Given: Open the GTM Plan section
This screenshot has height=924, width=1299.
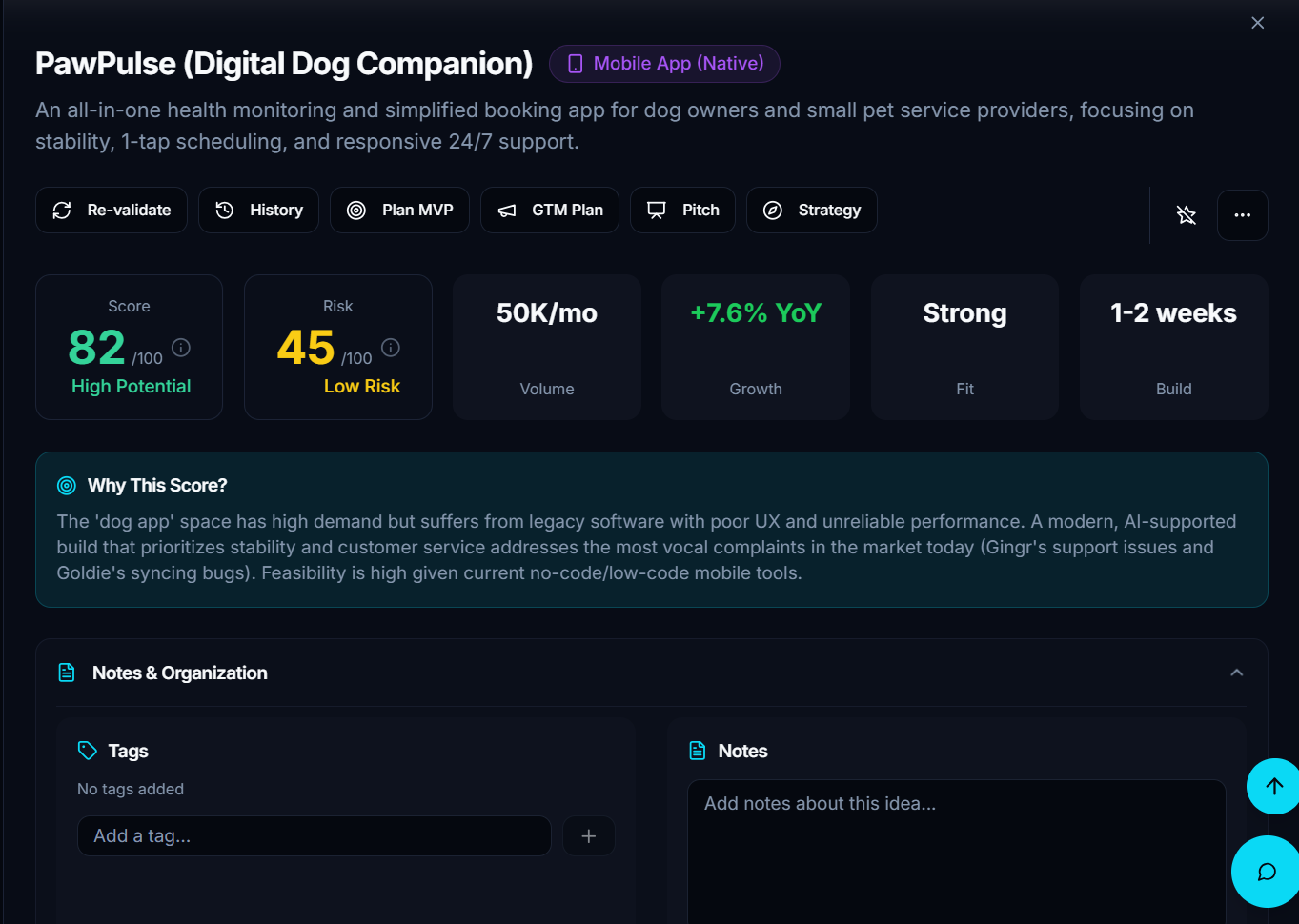Looking at the screenshot, I should tap(550, 211).
